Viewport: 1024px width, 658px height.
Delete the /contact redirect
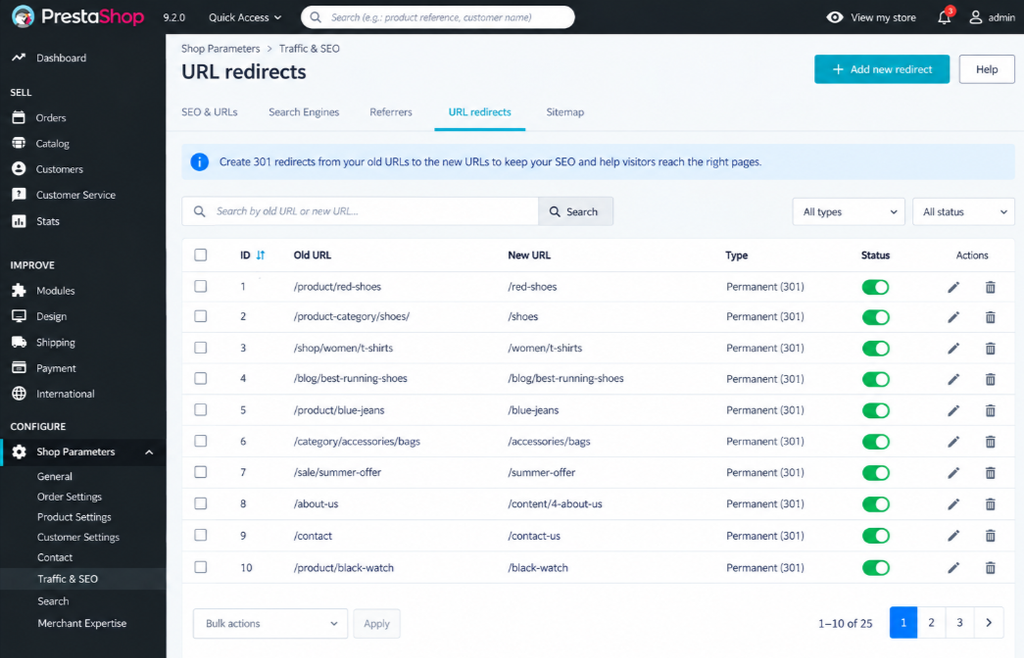(990, 536)
